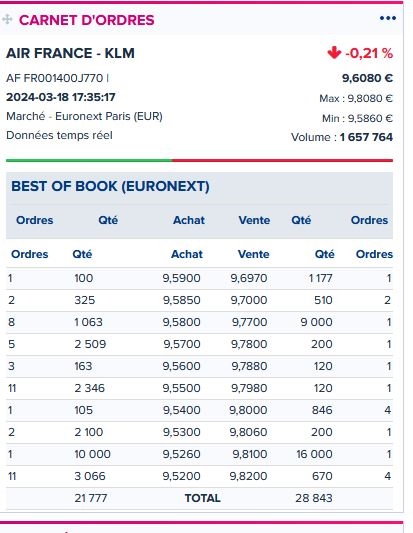This screenshot has height=533, width=413.
Task: Click the red down-arrow variation icon
Action: (x=334, y=53)
